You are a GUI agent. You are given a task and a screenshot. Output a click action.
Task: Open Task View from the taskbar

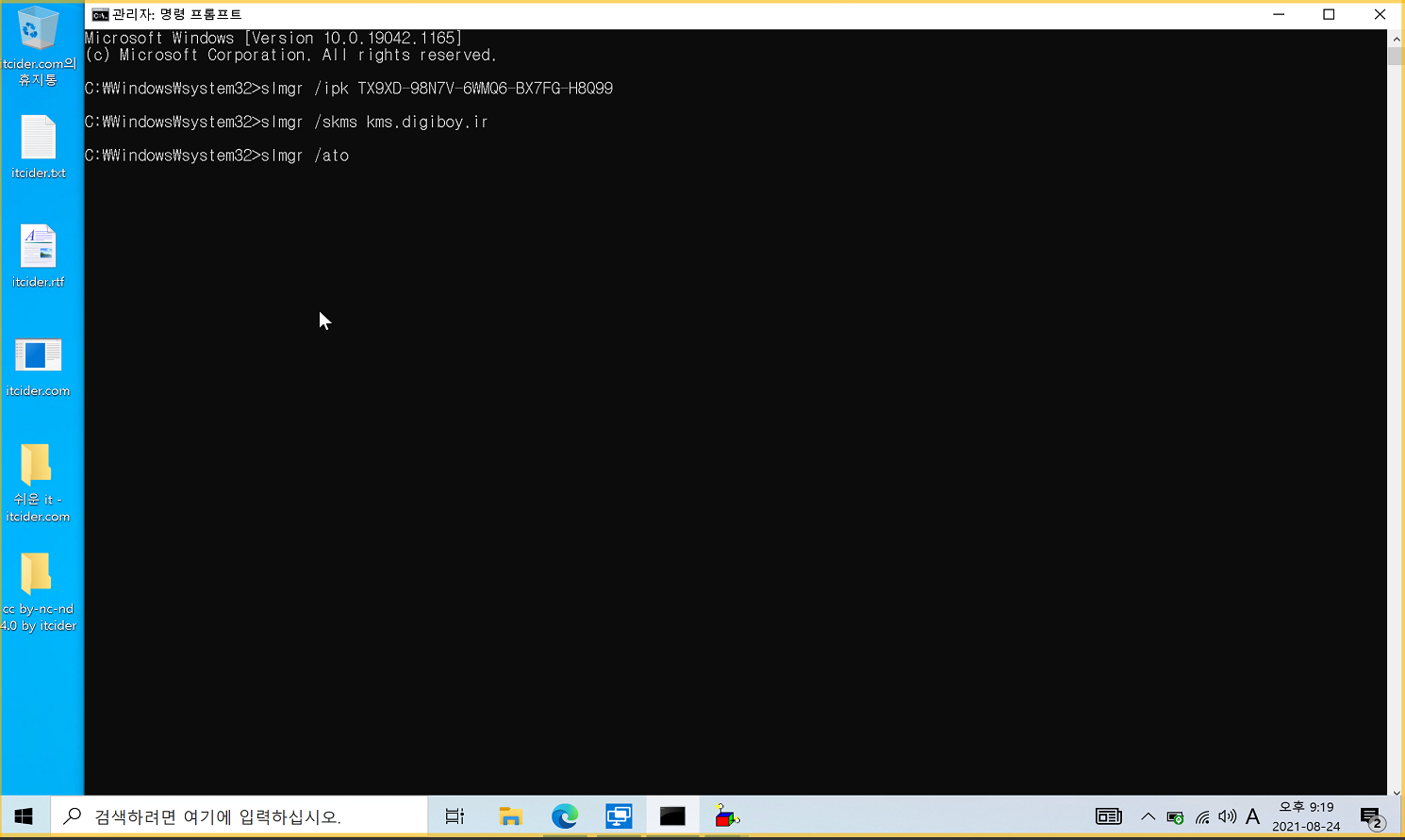click(455, 816)
